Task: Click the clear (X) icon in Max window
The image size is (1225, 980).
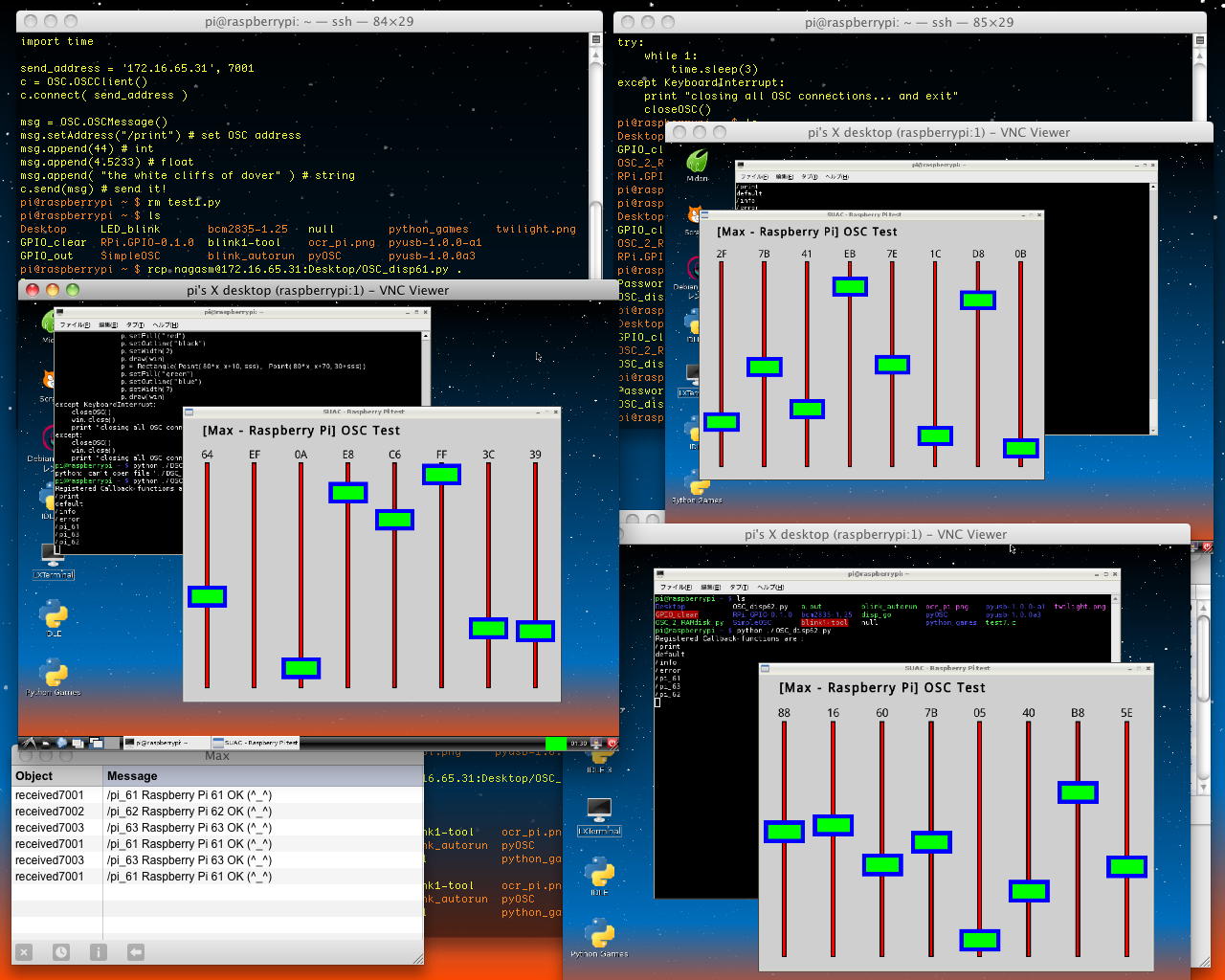Action: [24, 952]
